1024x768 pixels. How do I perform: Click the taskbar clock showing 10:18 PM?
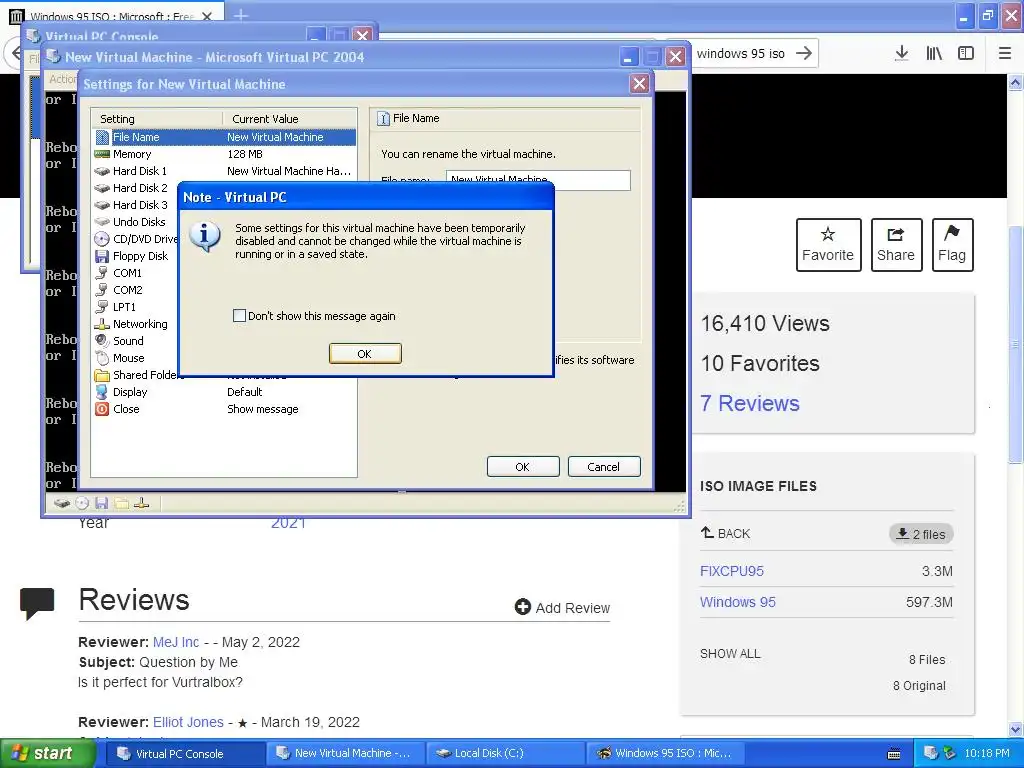pyautogui.click(x=987, y=754)
